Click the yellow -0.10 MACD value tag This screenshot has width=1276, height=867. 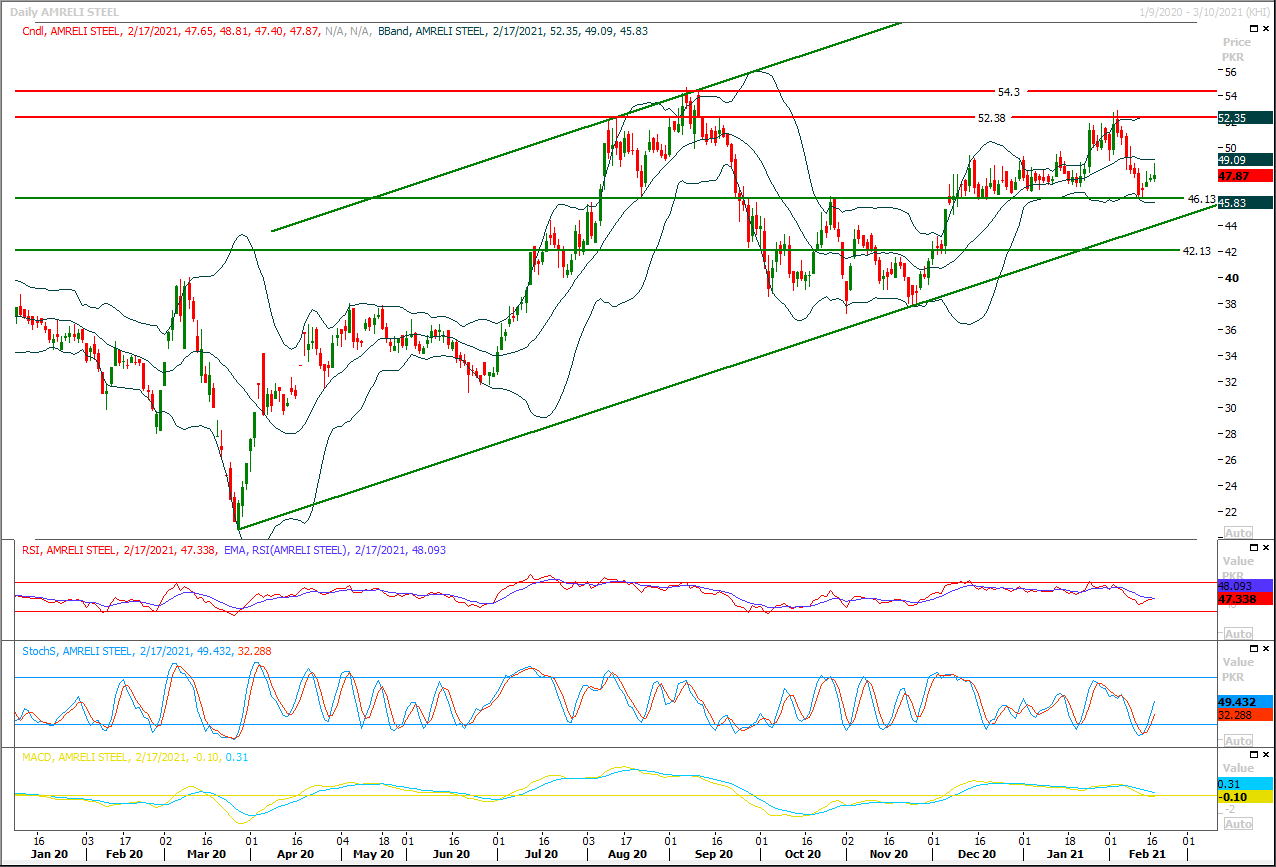click(1245, 797)
